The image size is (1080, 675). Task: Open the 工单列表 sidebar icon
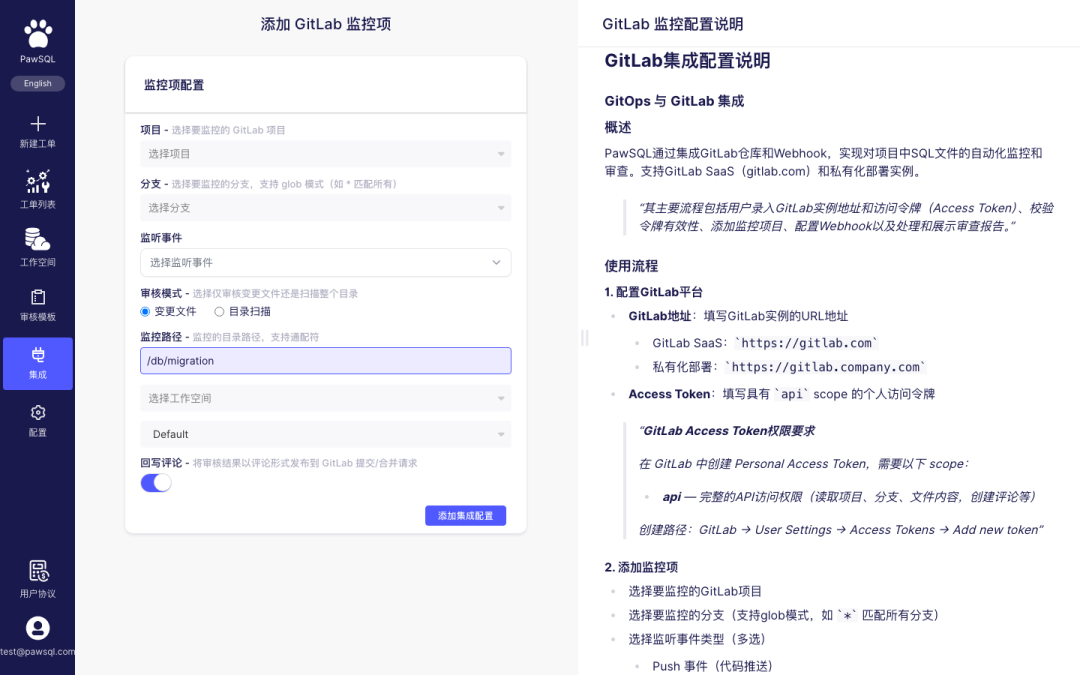(38, 181)
